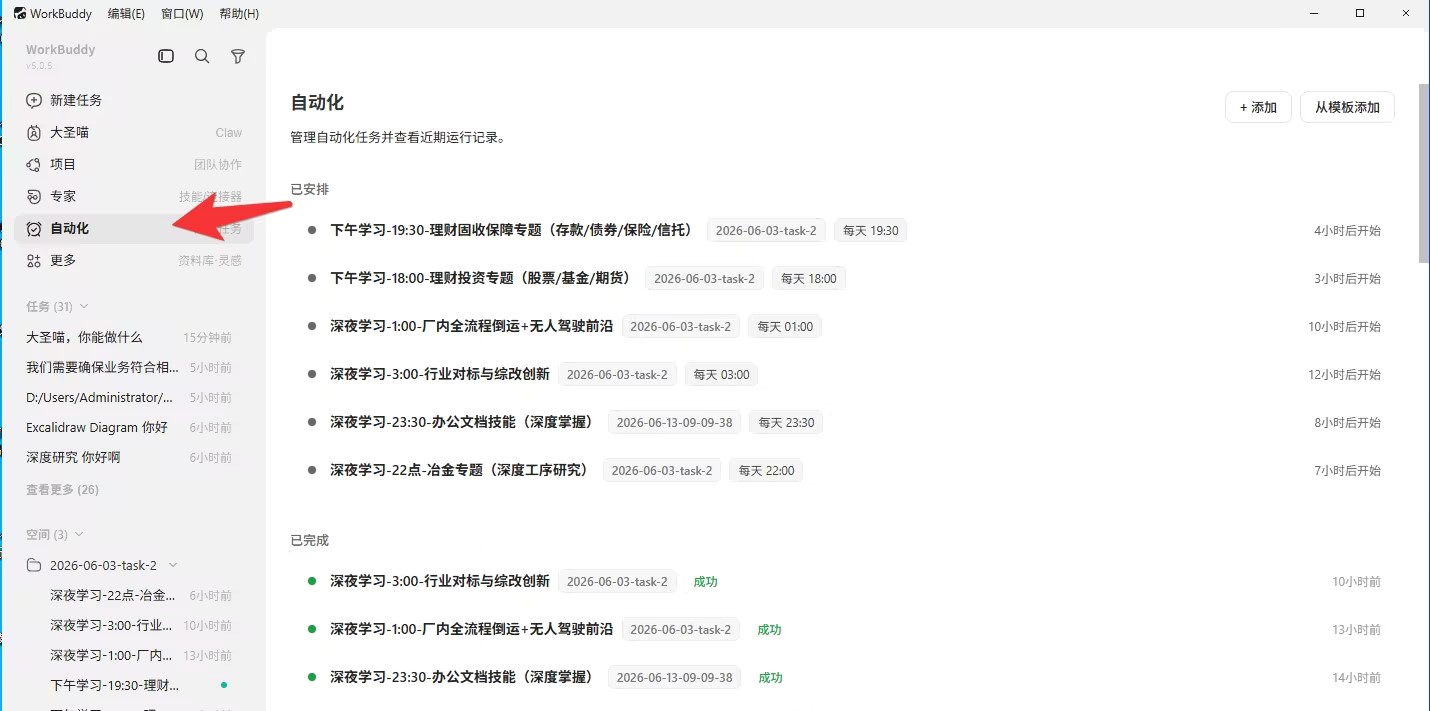Open completed run 深夜学习-1:00-厂内全流程倒运

pyautogui.click(x=471, y=629)
